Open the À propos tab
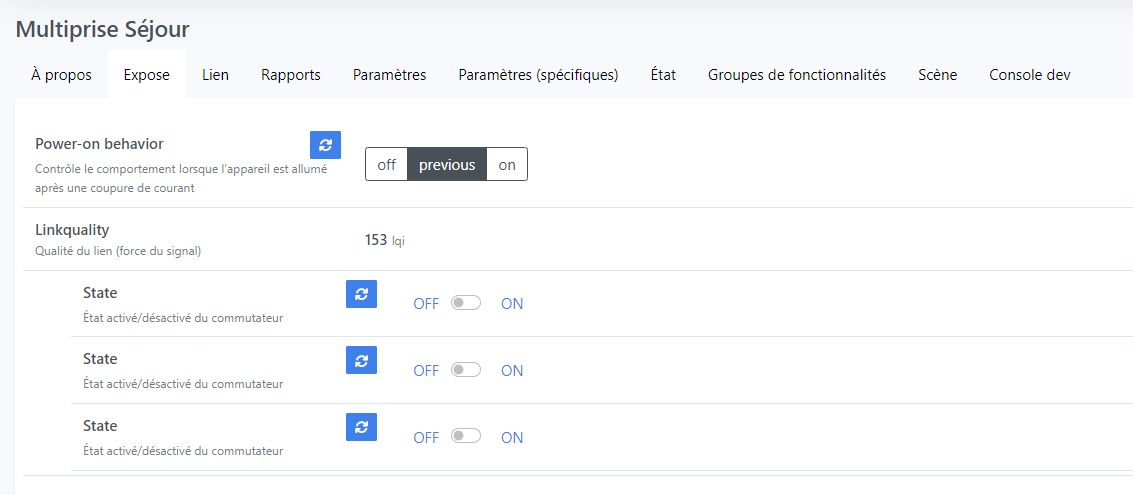This screenshot has width=1133, height=495. tap(61, 75)
